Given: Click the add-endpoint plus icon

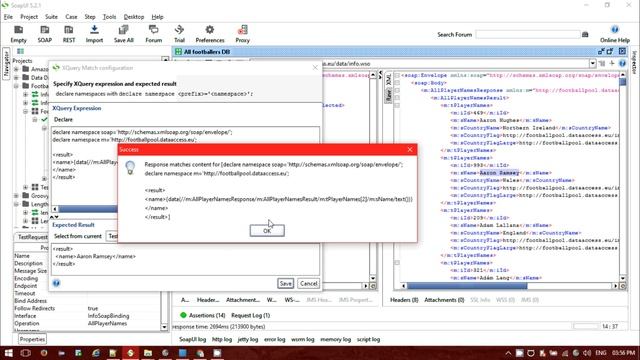Looking at the screenshot, I should click(x=612, y=64).
